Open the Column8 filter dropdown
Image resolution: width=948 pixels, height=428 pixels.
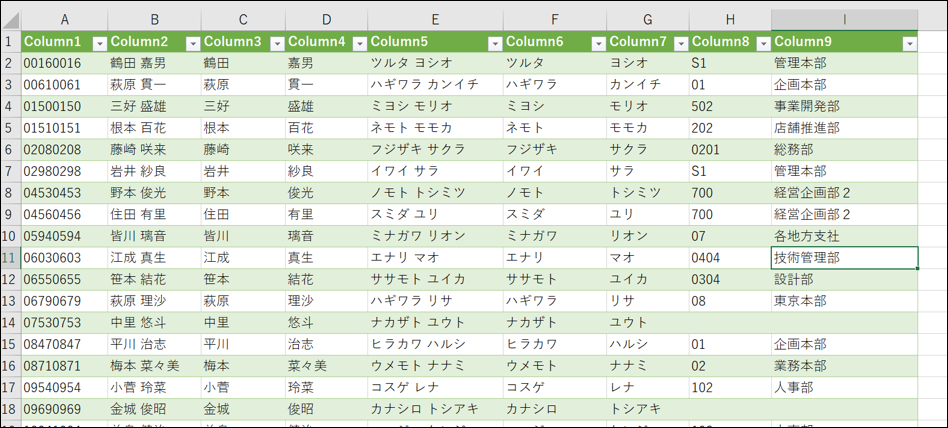tap(761, 42)
